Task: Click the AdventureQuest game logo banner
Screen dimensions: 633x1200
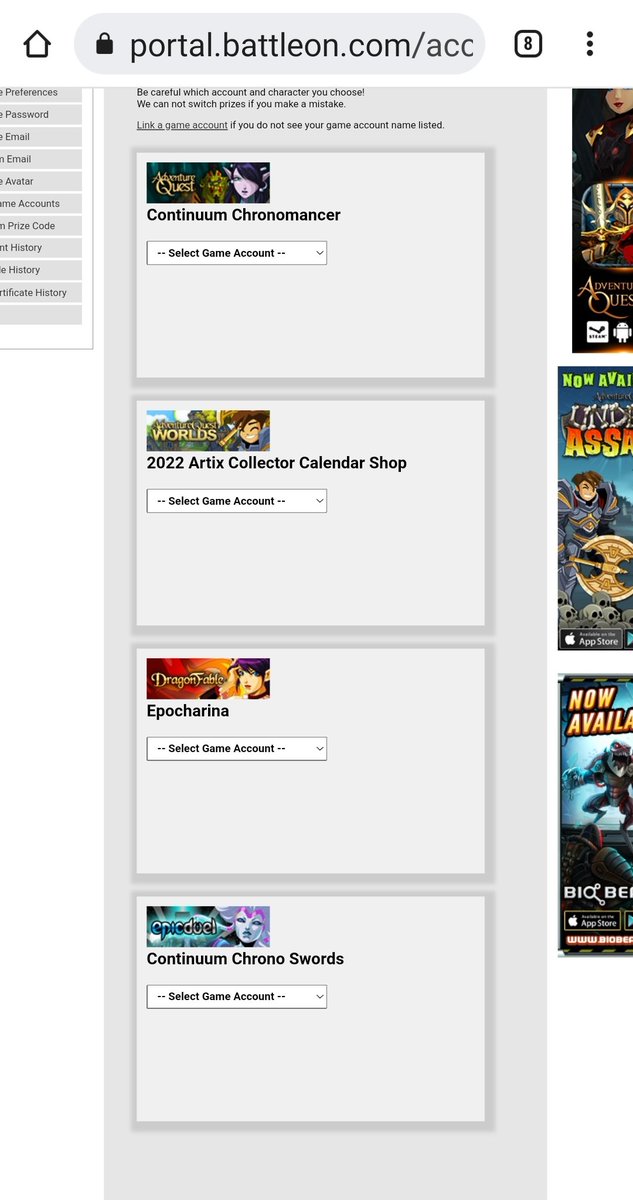Action: 208,183
